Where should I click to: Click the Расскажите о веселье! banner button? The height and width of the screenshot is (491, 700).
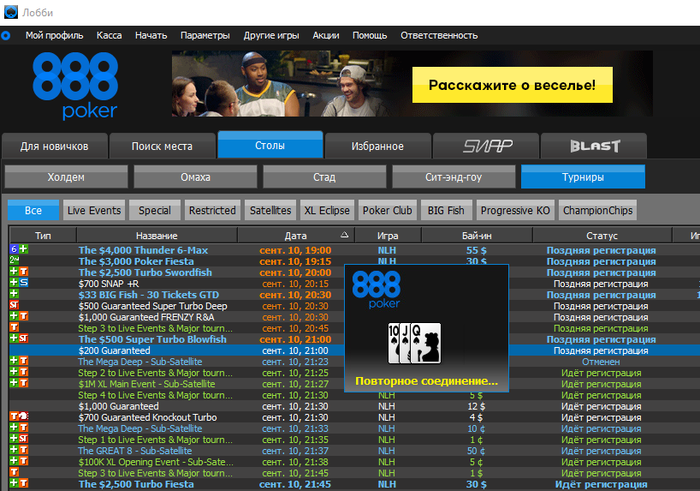512,85
